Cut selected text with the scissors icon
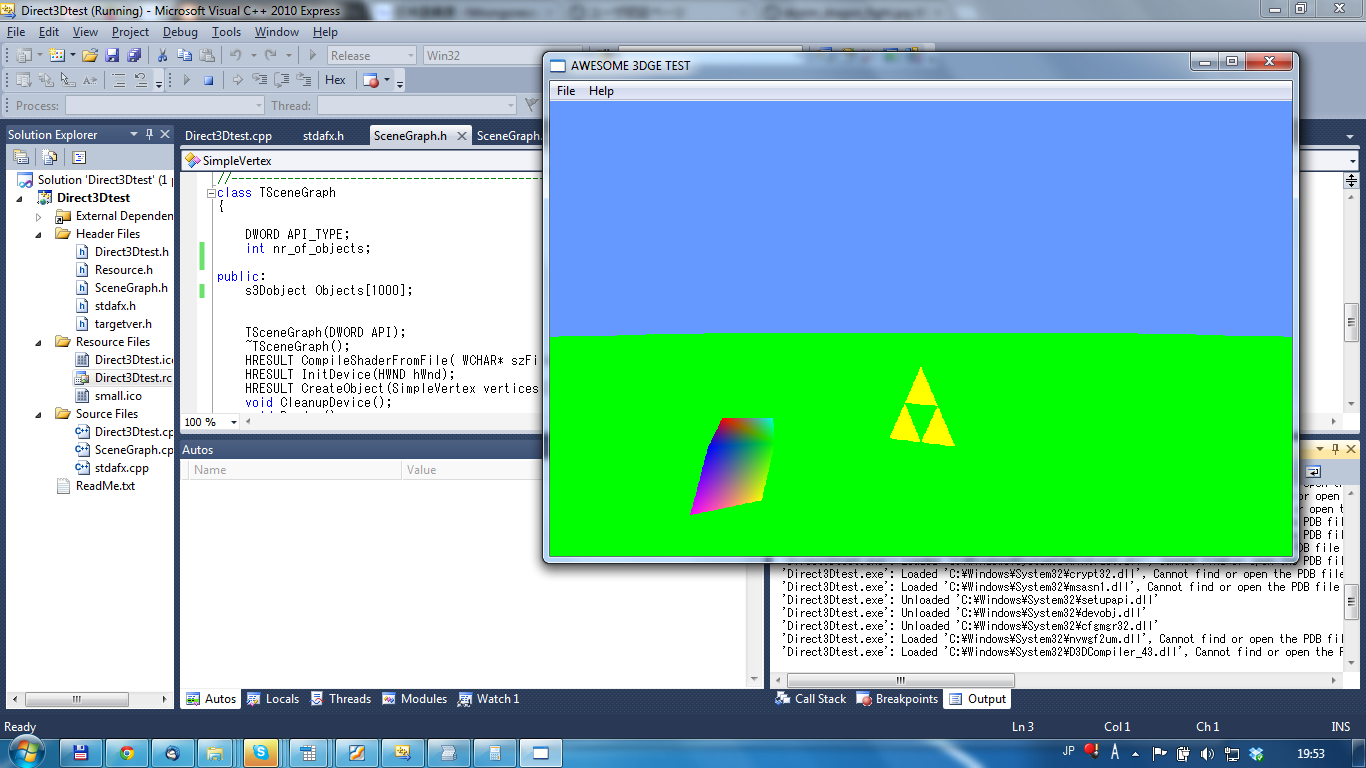 click(x=161, y=55)
